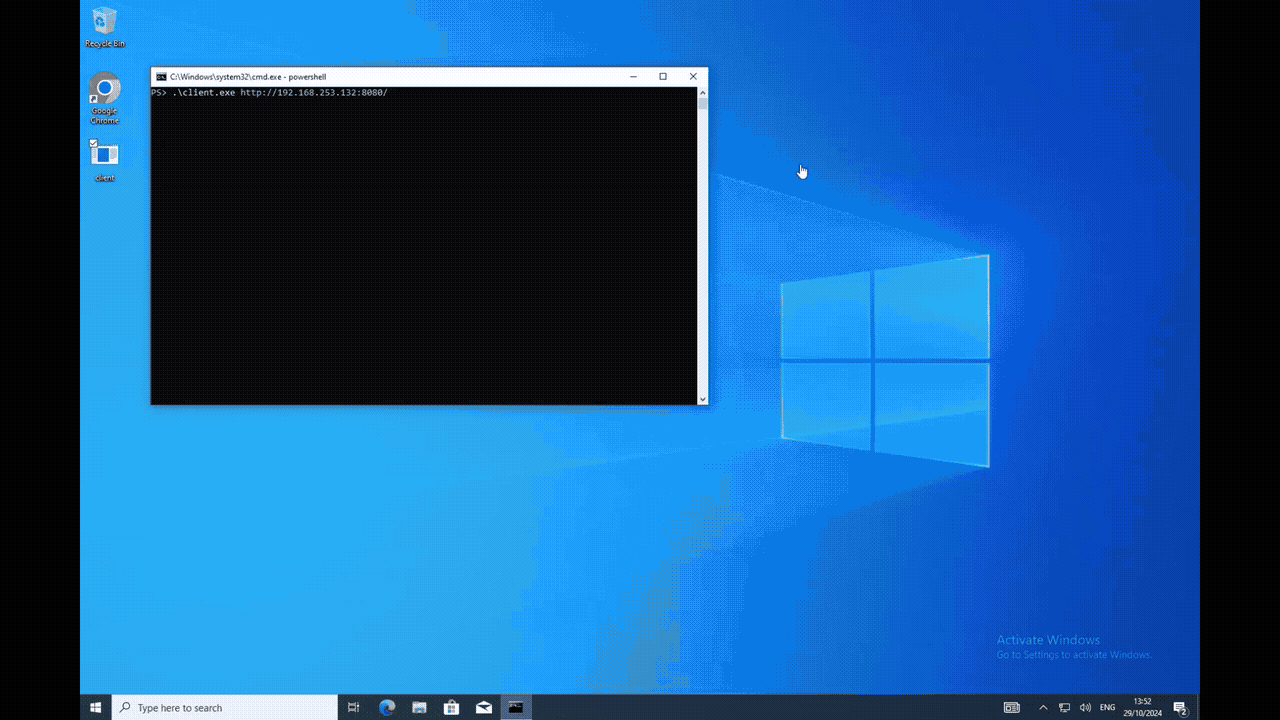The height and width of the screenshot is (720, 1280).
Task: Open the volume slider from speaker icon
Action: [x=1085, y=707]
